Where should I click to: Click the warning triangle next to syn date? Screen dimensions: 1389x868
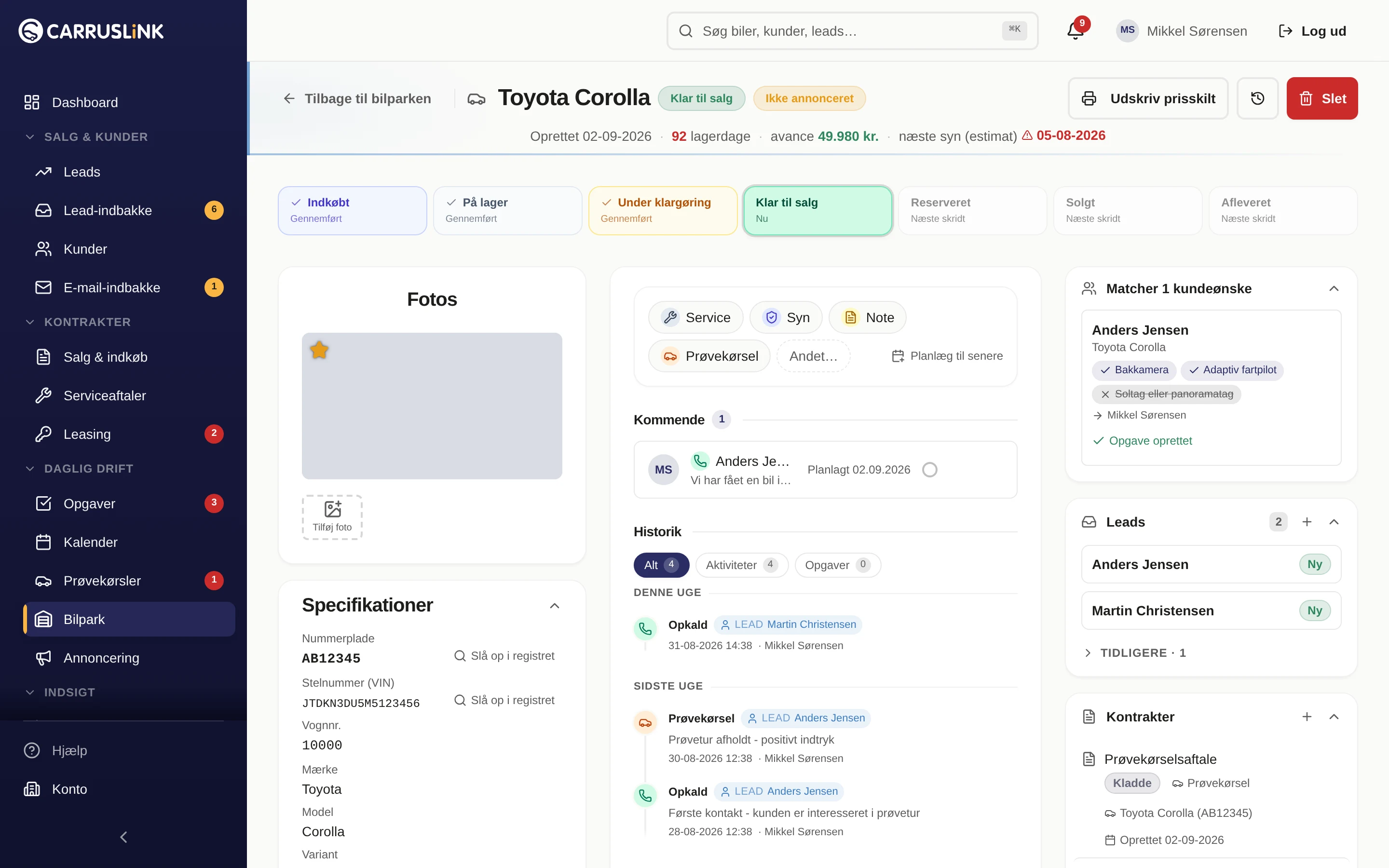point(1027,136)
